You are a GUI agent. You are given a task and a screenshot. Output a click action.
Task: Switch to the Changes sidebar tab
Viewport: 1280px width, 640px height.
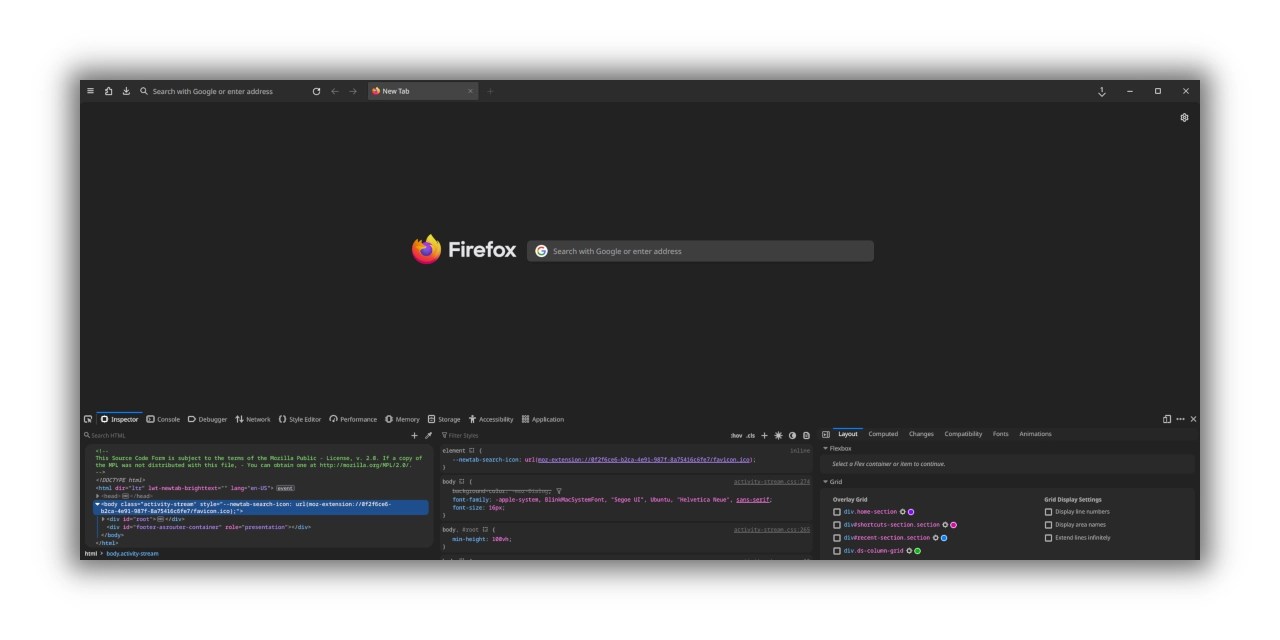tap(921, 434)
